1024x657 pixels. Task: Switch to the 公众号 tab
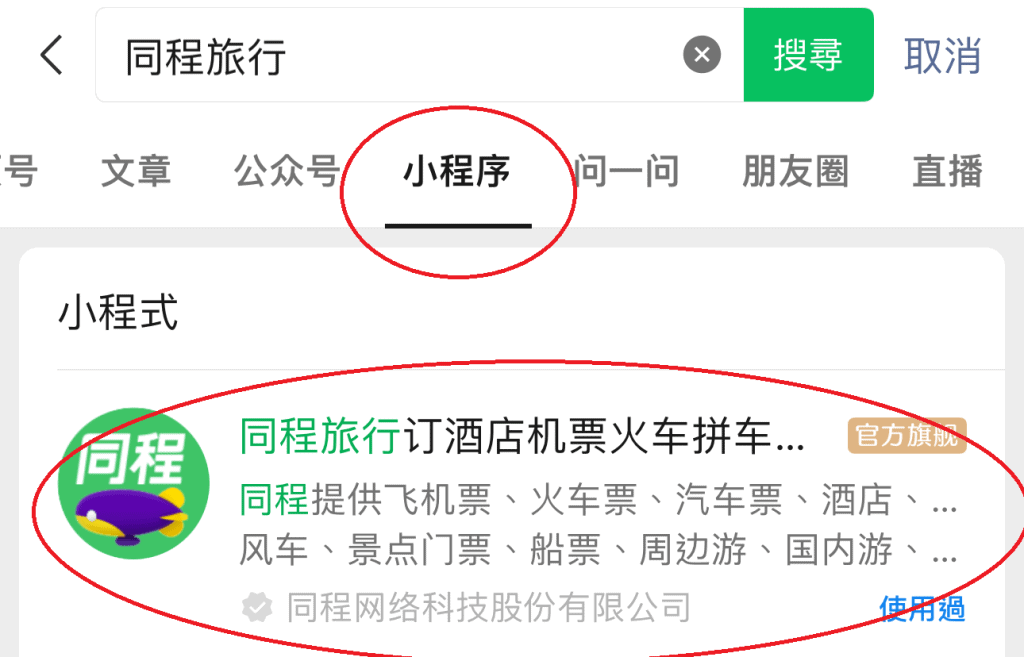(x=288, y=171)
